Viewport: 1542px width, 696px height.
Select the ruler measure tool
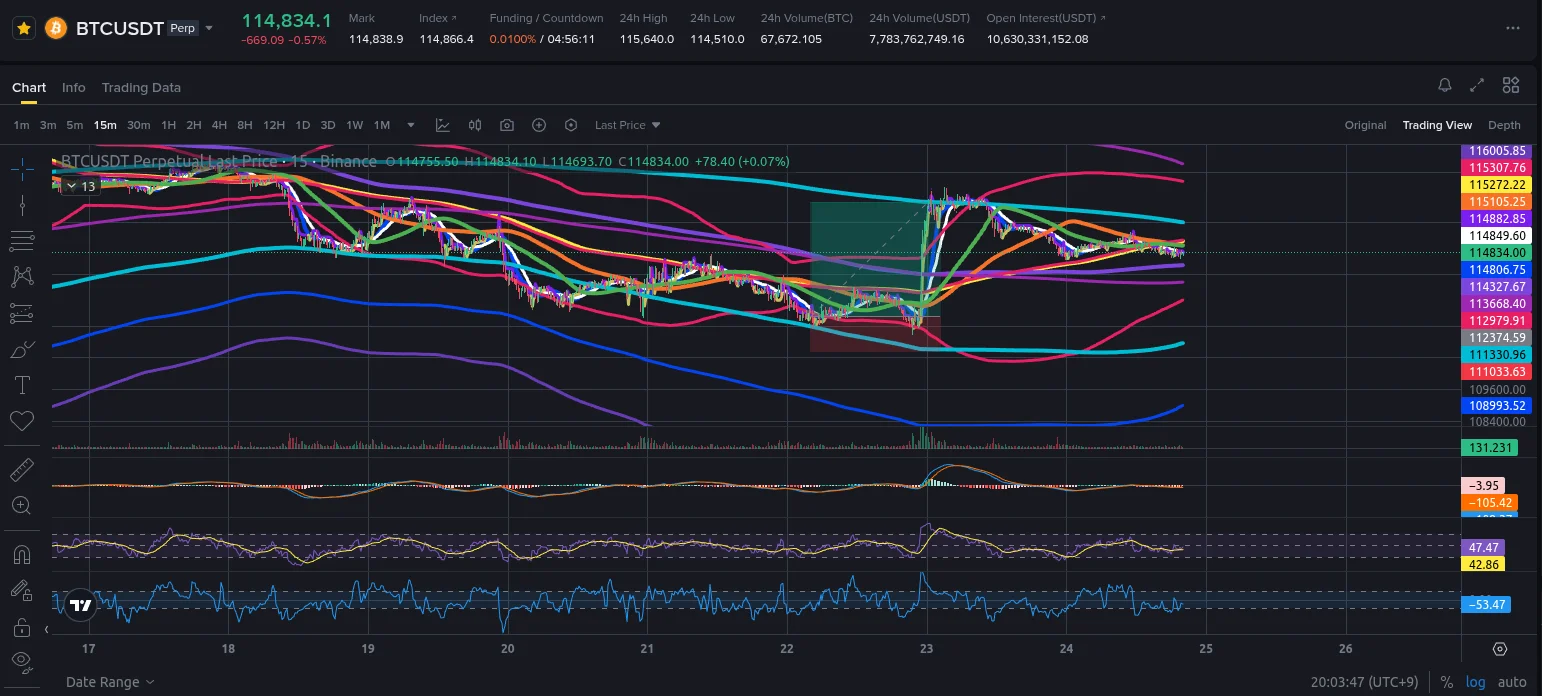[22, 469]
